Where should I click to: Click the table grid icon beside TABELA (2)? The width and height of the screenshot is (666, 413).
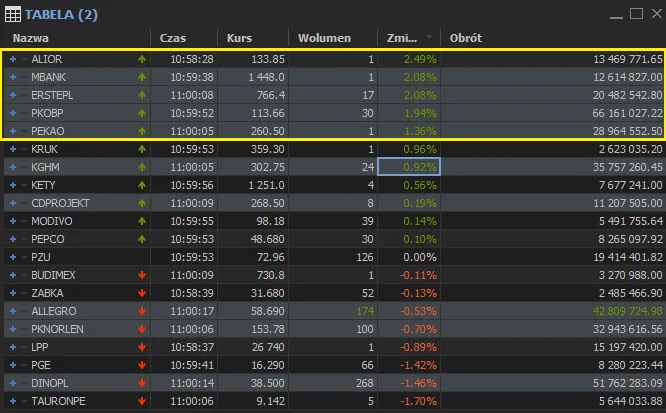(13, 14)
